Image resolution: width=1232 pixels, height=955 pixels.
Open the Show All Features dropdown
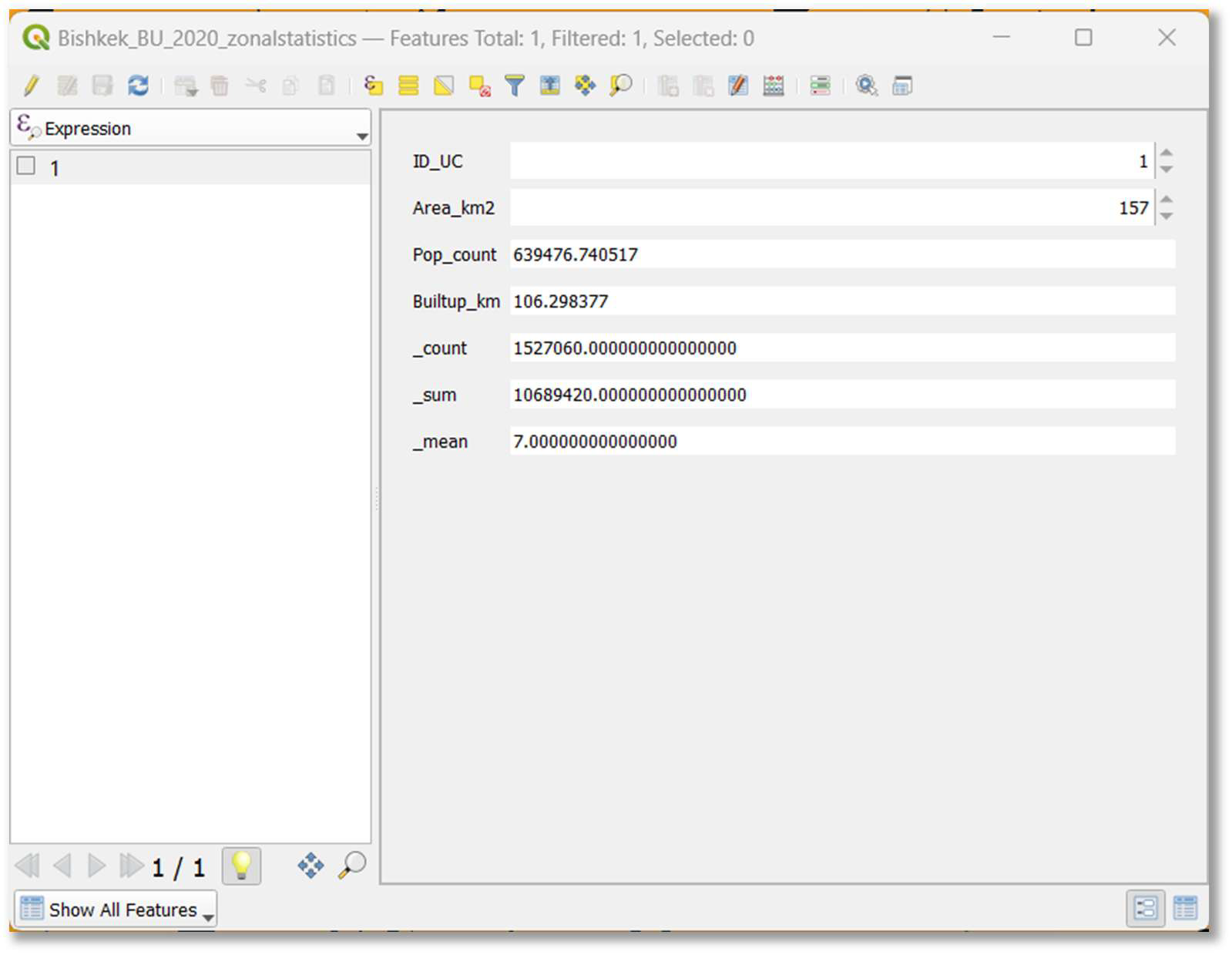(x=115, y=910)
